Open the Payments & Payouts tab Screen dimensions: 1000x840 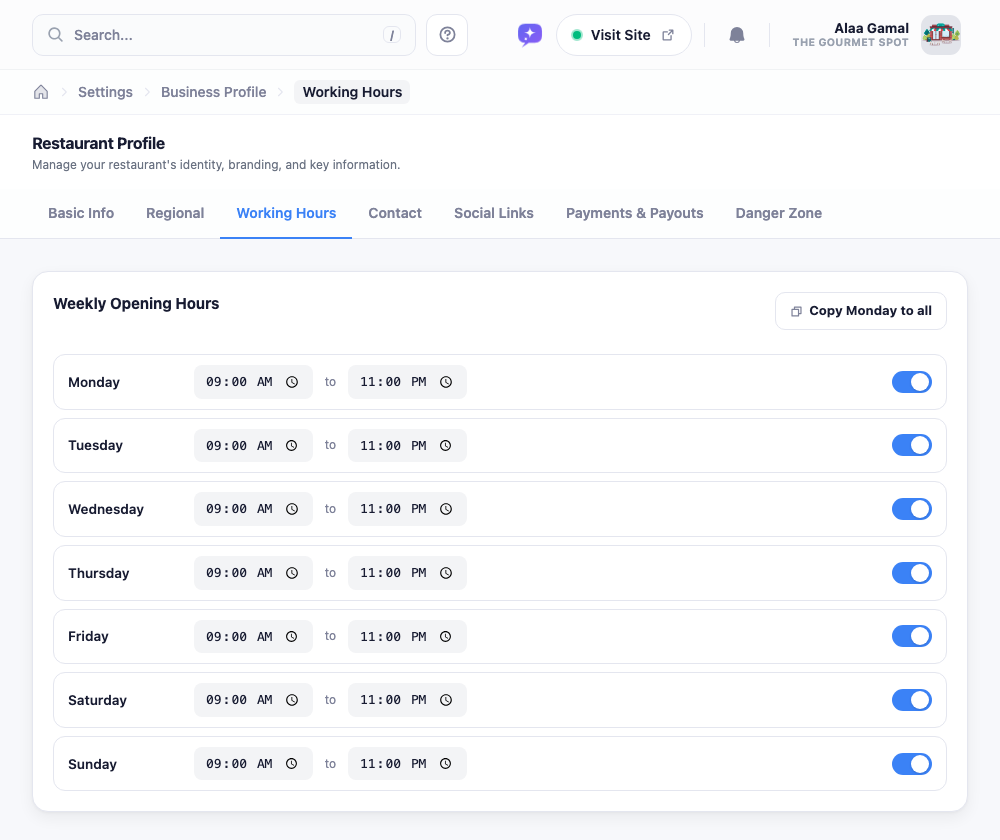[635, 213]
